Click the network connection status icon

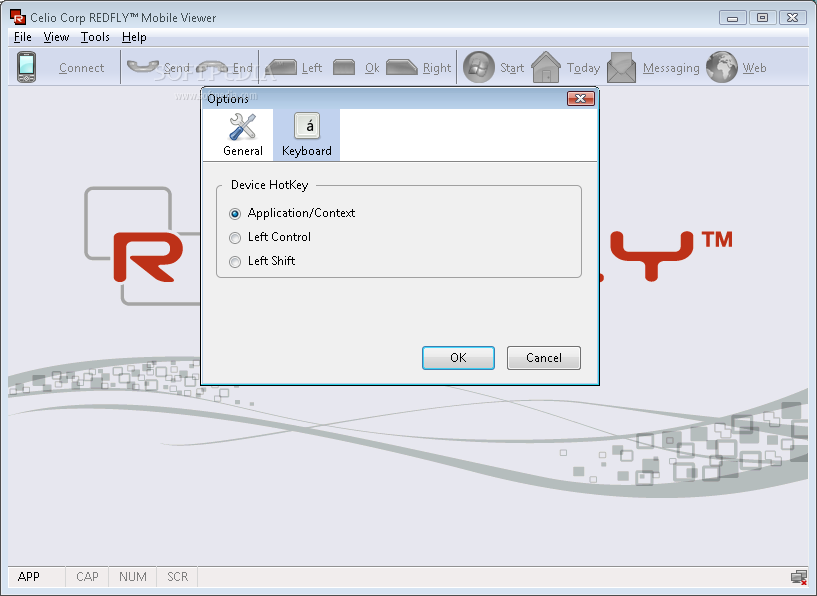(x=799, y=577)
